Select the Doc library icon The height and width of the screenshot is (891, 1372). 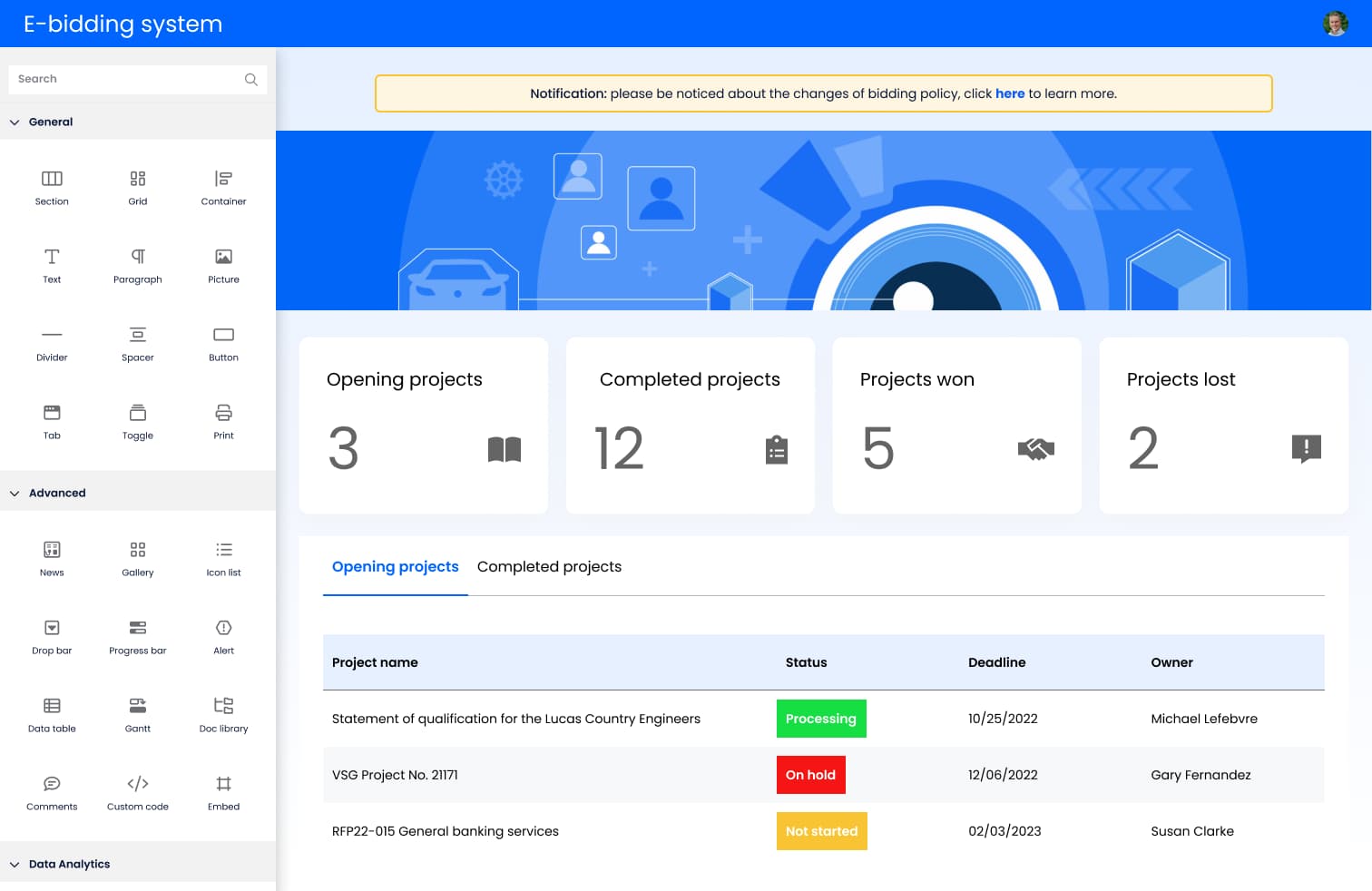(x=223, y=706)
